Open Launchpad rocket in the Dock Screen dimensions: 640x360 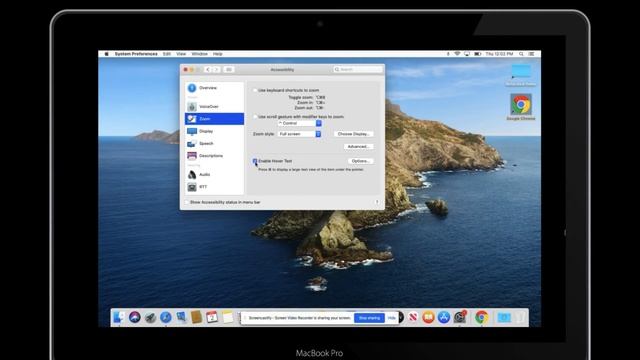tap(150, 317)
